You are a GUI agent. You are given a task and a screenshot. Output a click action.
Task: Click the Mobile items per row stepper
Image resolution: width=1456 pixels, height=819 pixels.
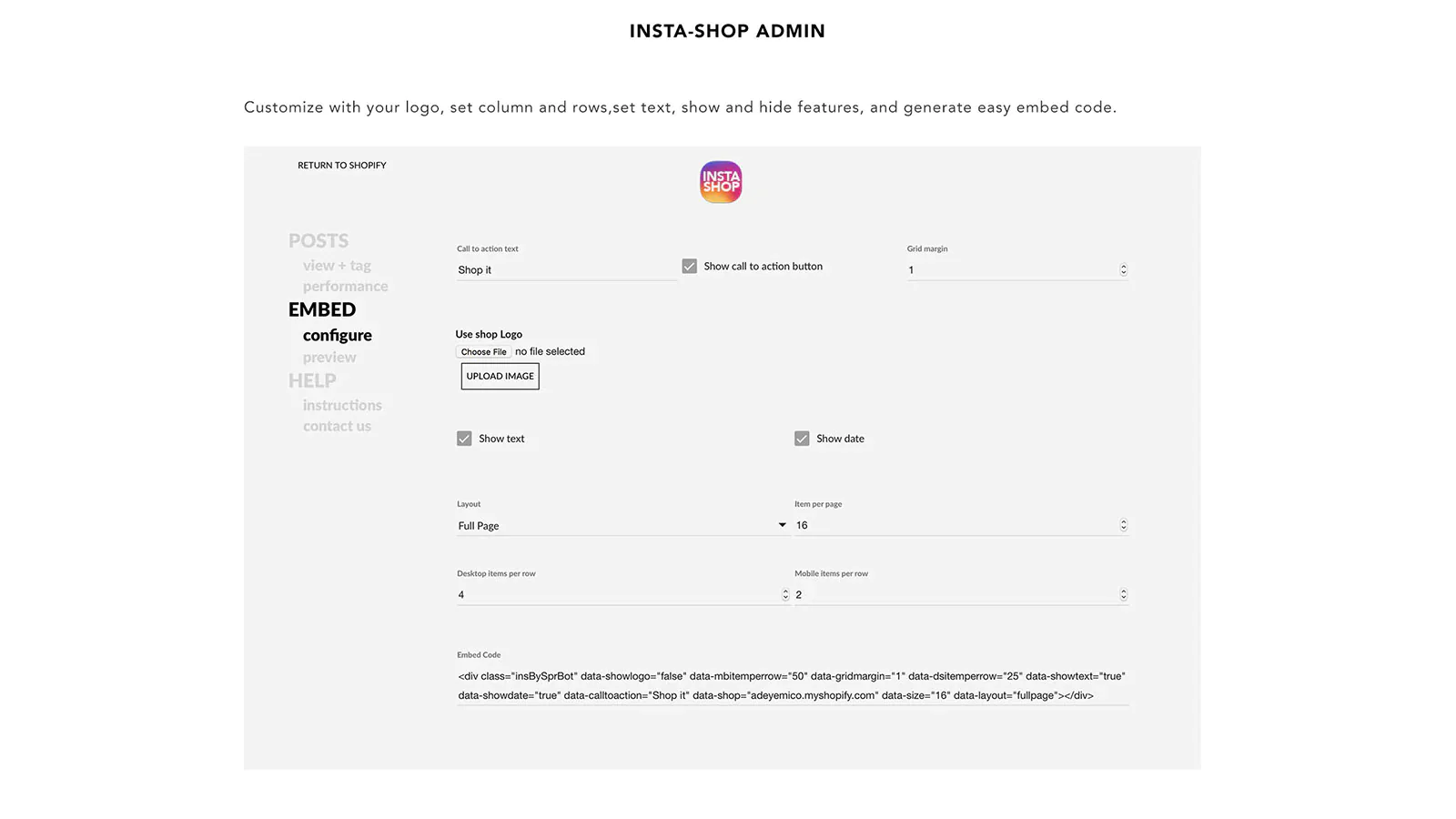tap(1123, 594)
